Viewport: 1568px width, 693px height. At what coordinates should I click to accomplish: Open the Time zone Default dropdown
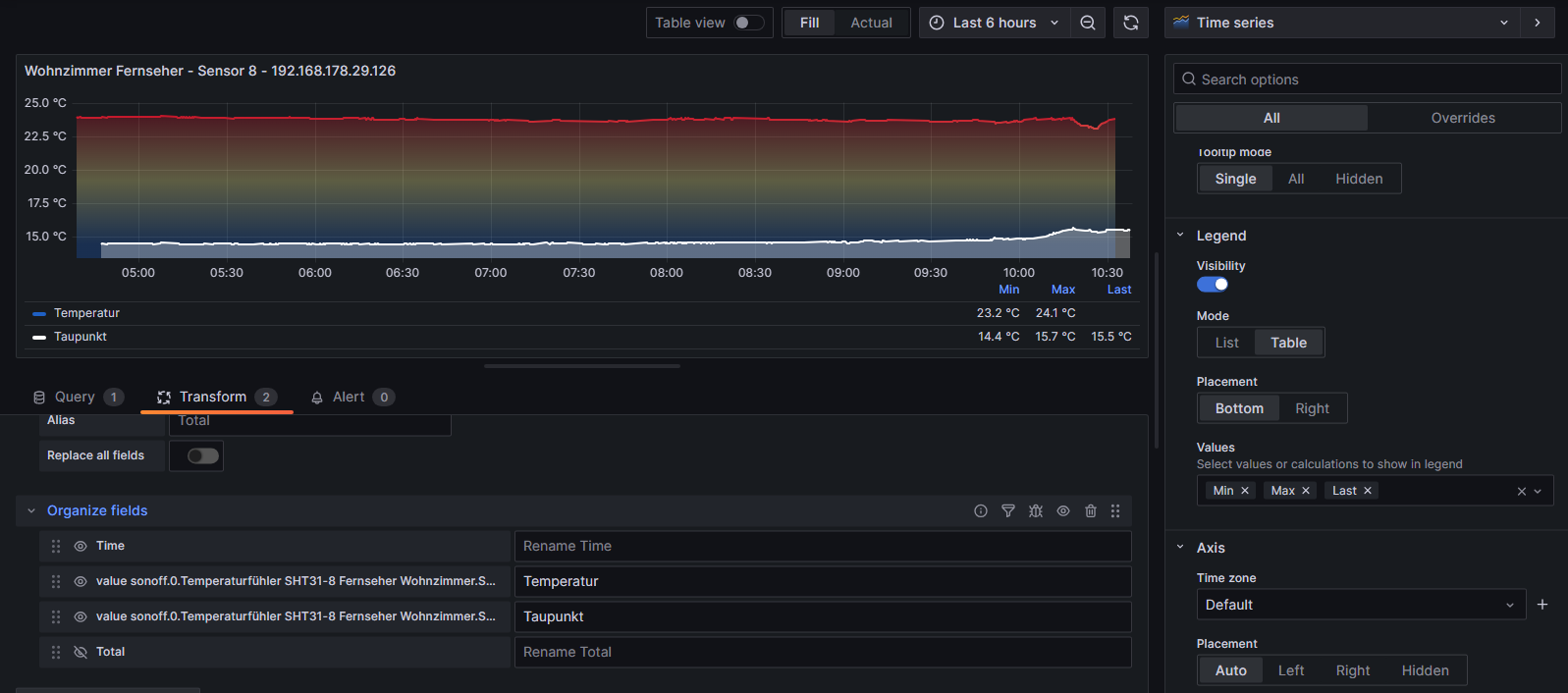click(1361, 605)
